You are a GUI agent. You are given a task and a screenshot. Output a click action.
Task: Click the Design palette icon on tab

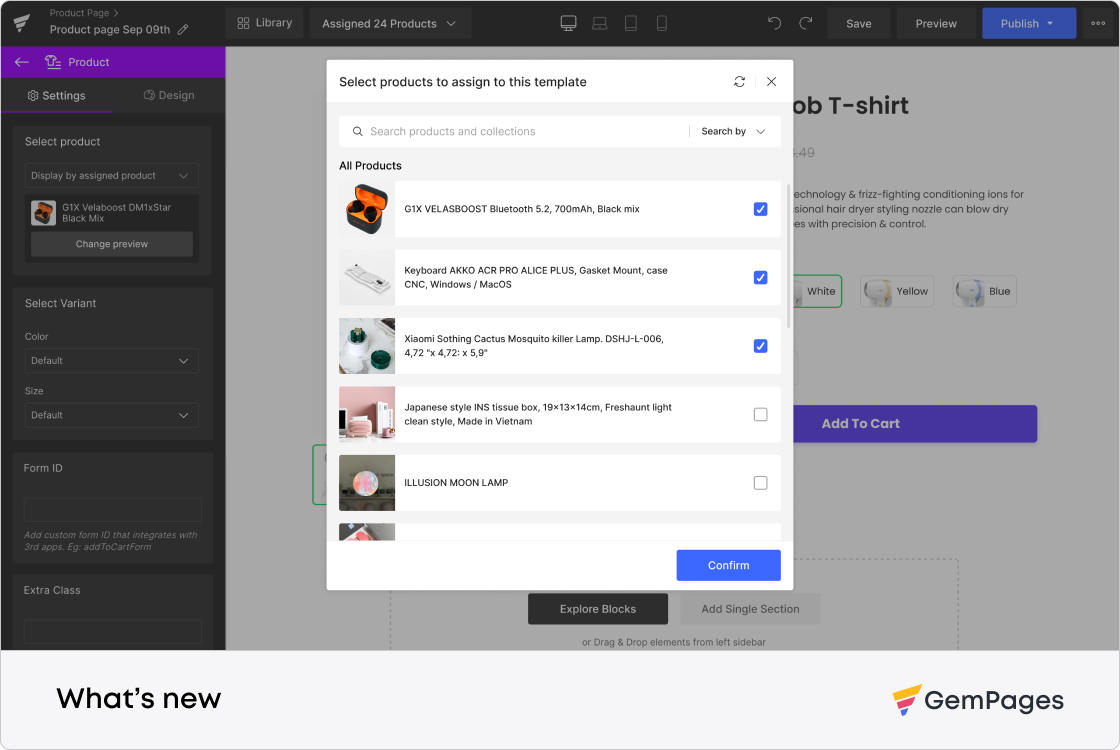point(149,95)
